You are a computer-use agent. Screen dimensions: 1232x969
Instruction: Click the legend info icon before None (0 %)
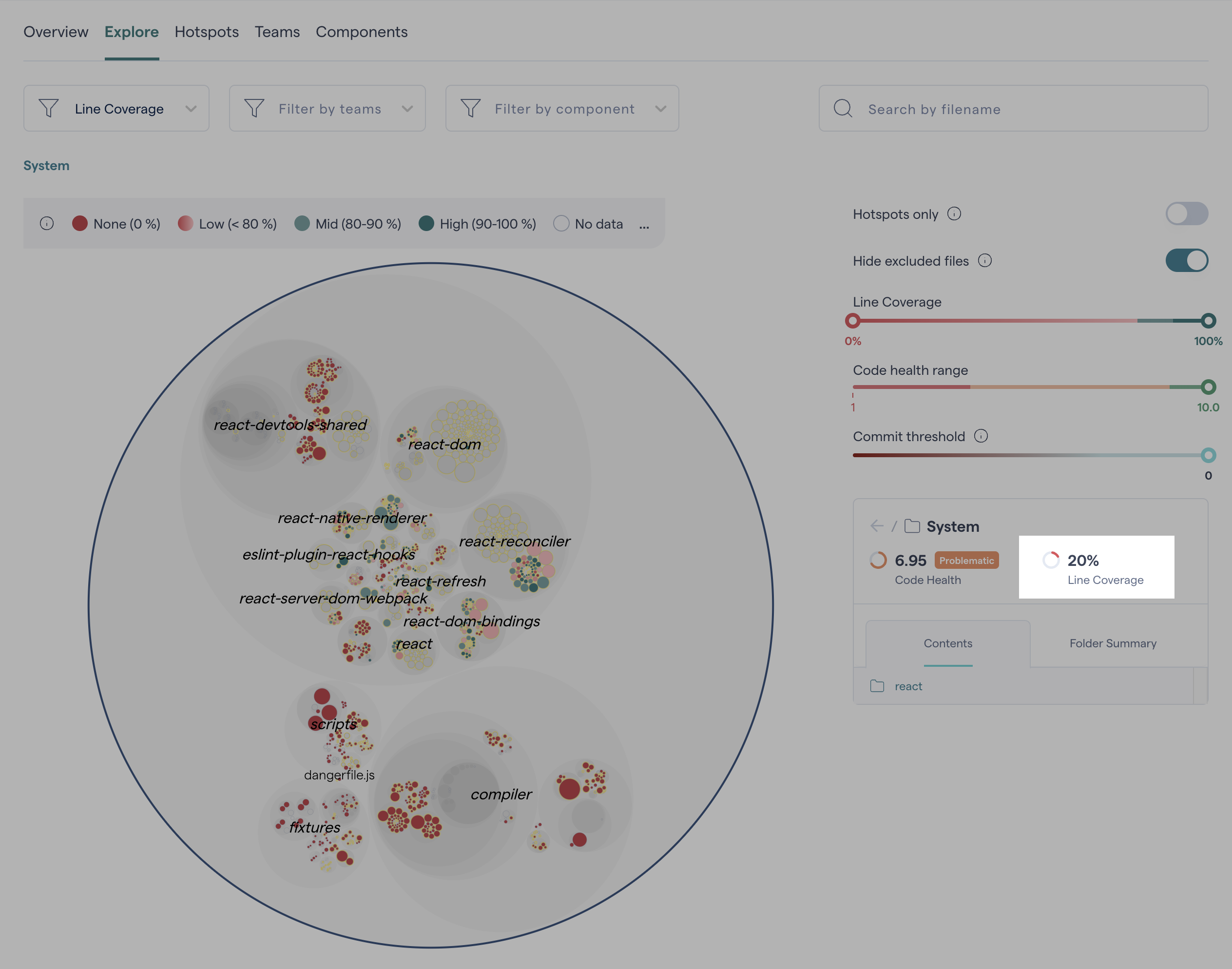[x=46, y=224]
